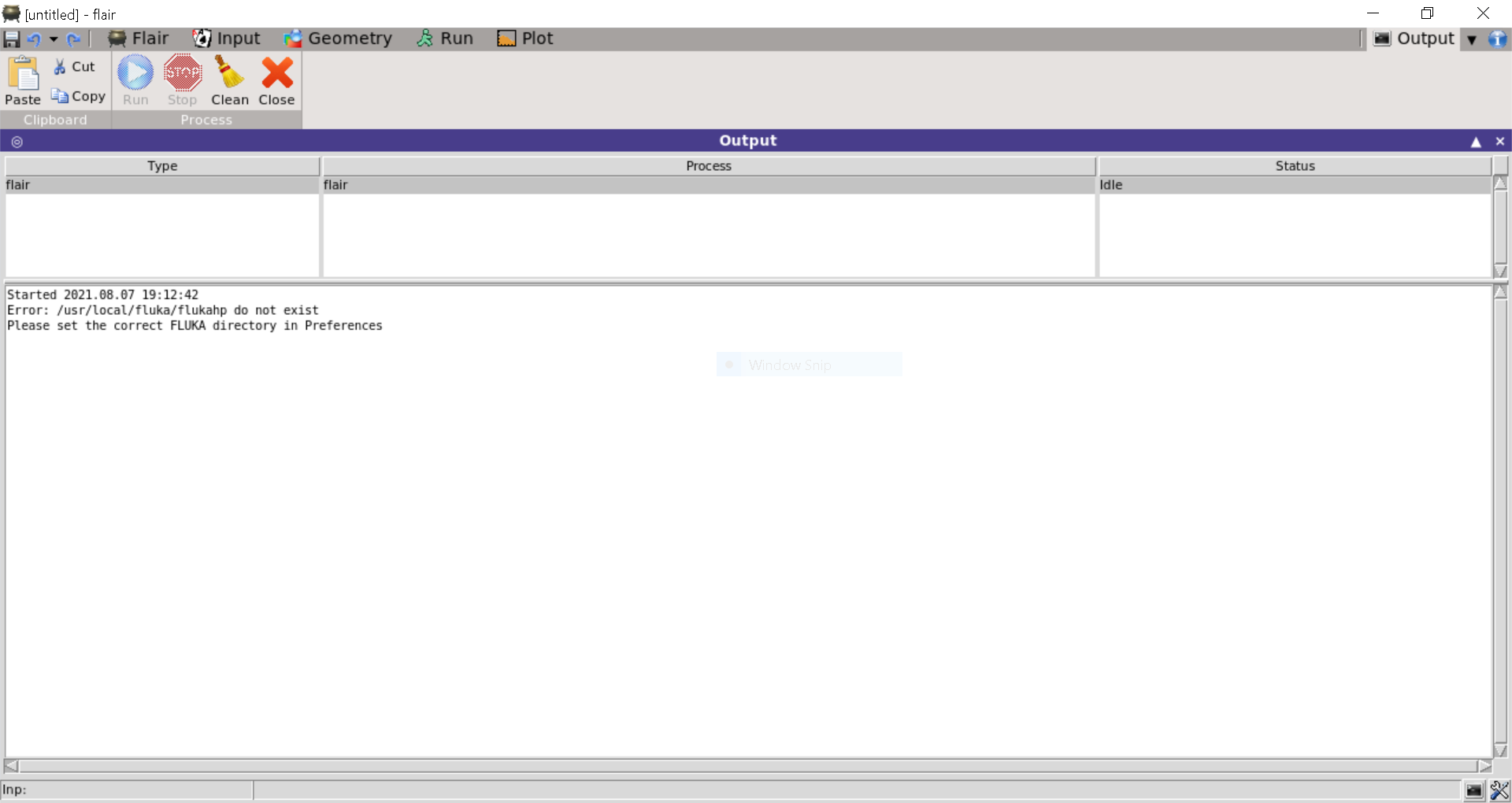Click the horizontal scrollbar track of the log
Image resolution: width=1512 pixels, height=803 pixels.
pos(748,766)
